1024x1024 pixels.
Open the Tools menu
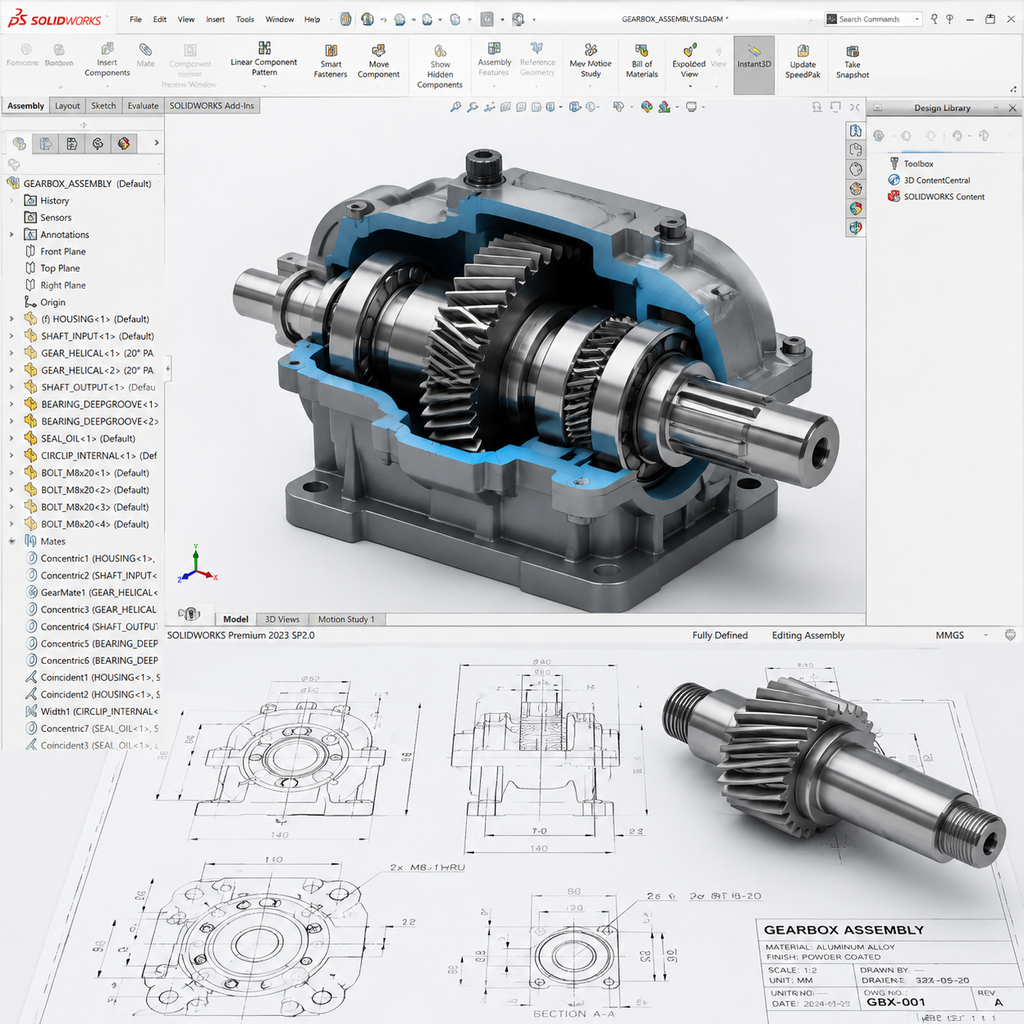(245, 19)
